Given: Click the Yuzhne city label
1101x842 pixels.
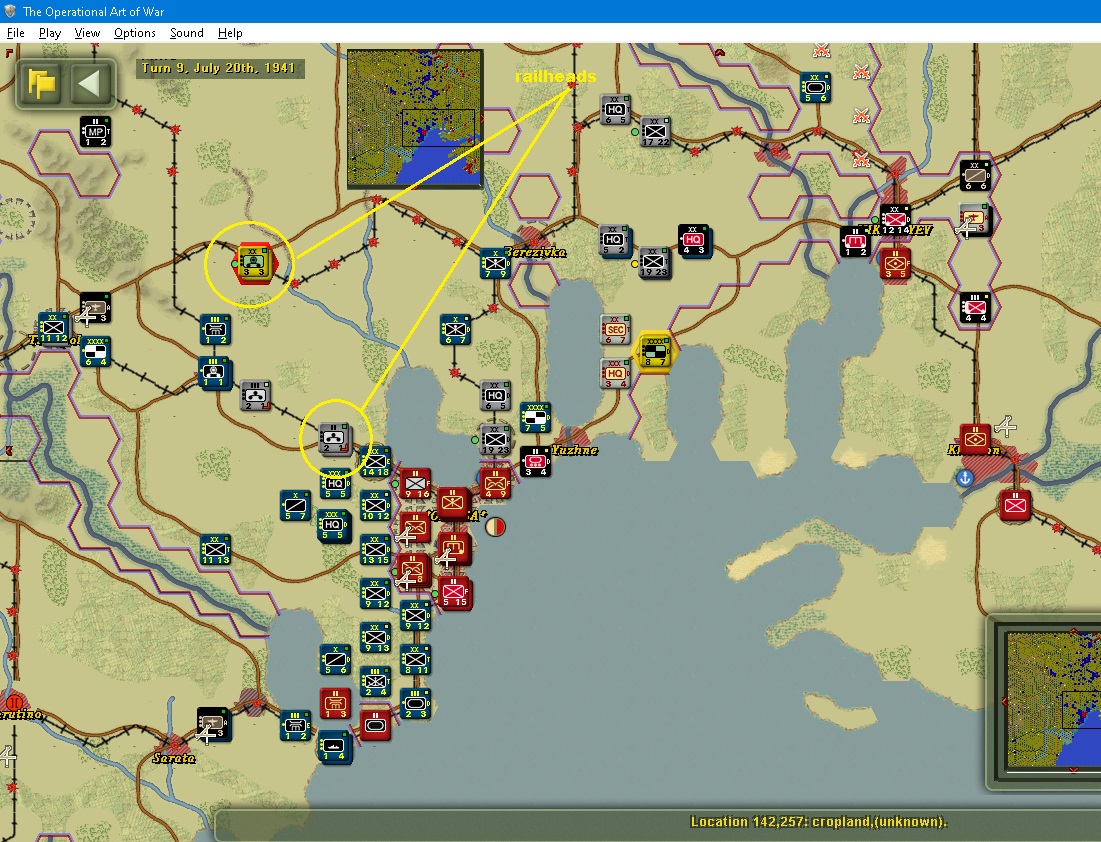Looking at the screenshot, I should click(x=574, y=450).
